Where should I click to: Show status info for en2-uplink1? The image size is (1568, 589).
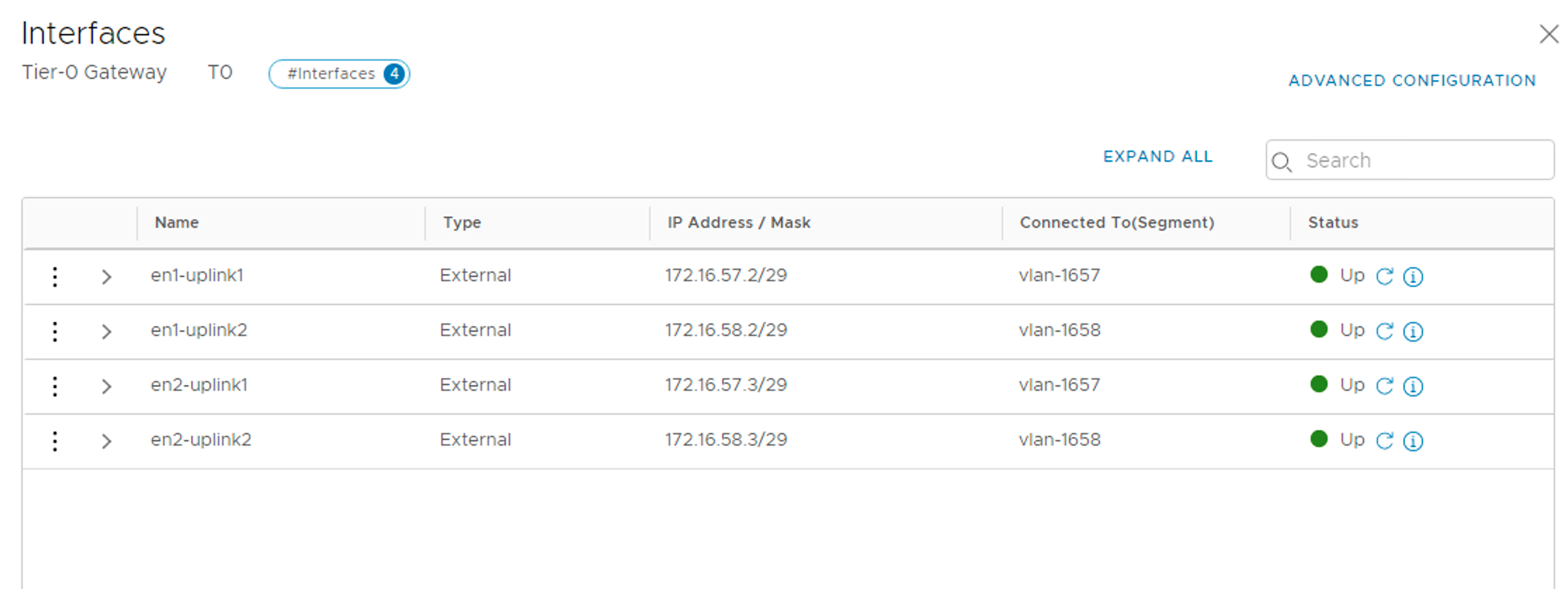tap(1413, 386)
